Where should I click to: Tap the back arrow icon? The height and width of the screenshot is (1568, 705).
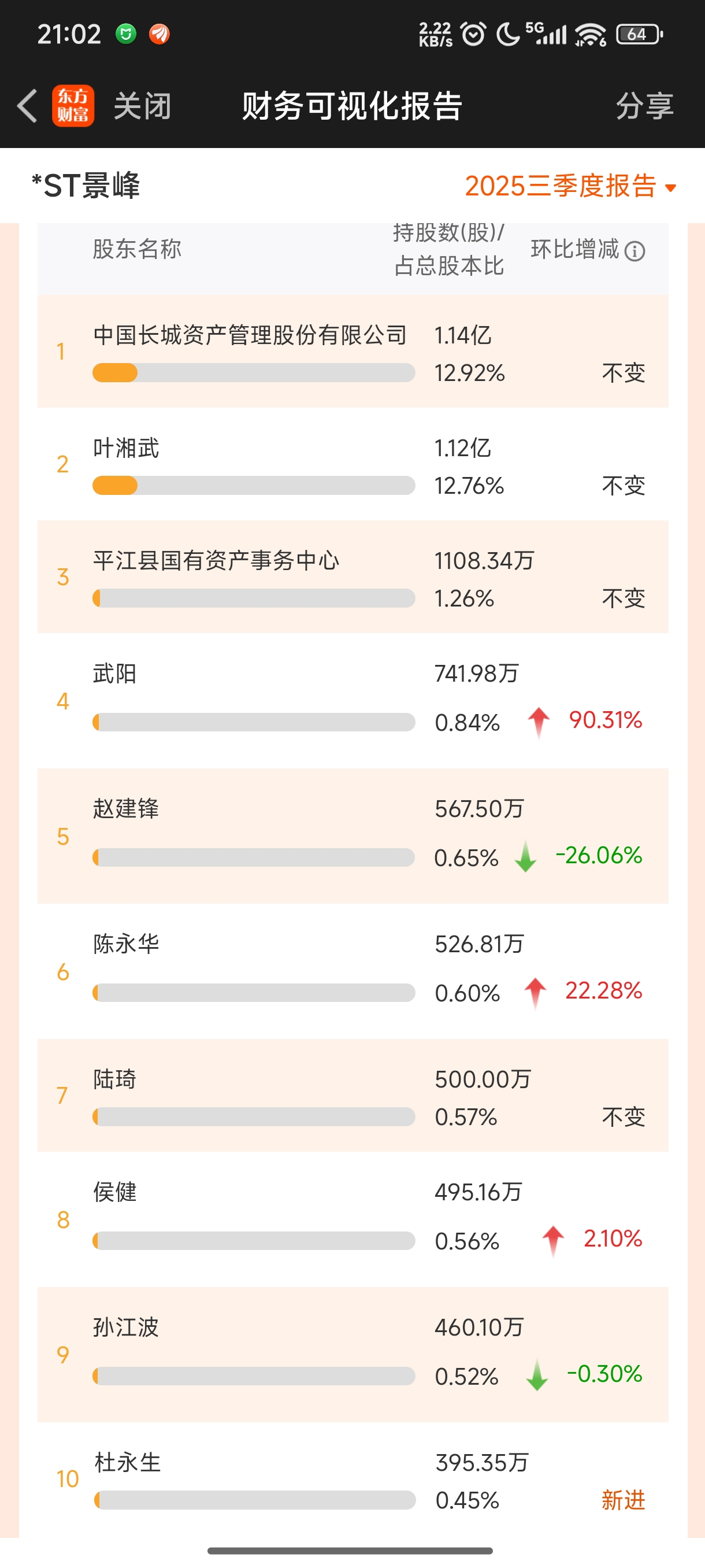pyautogui.click(x=27, y=106)
